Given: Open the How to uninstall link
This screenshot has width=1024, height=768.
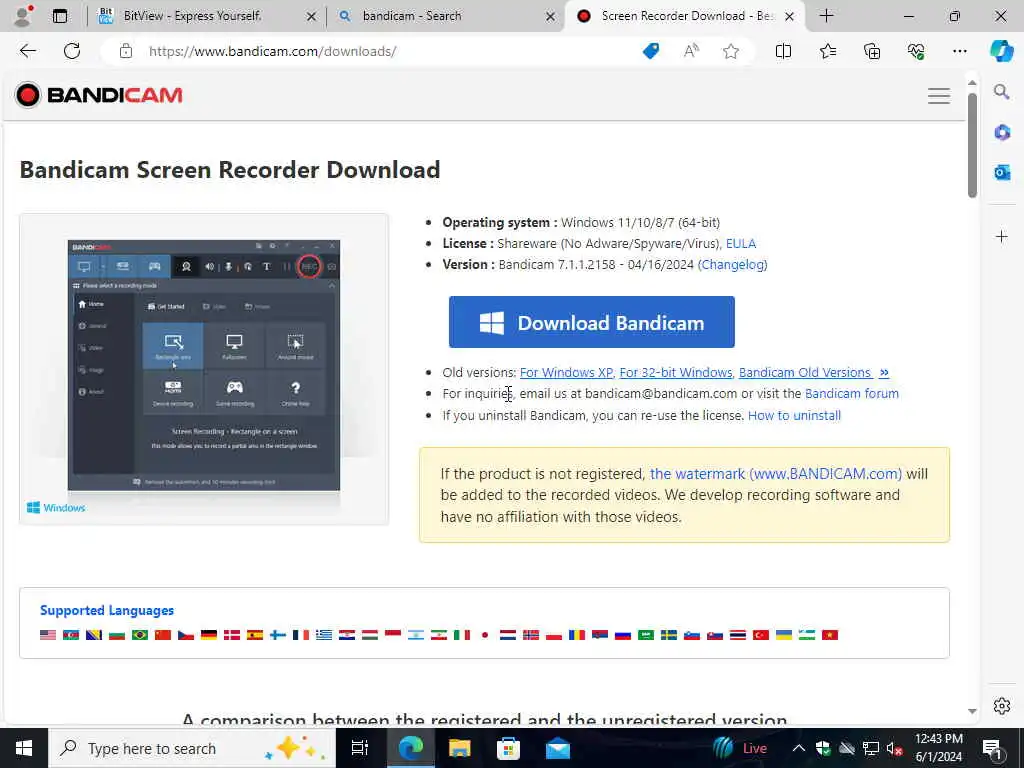Looking at the screenshot, I should point(794,415).
